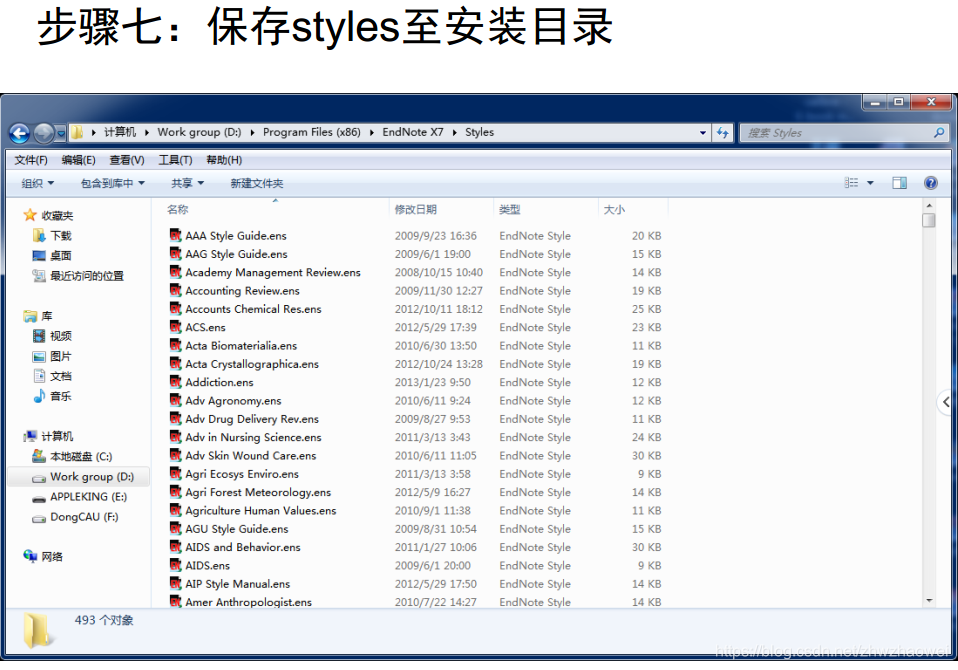Select the AGU Style Guide.ens icon

coord(175,528)
